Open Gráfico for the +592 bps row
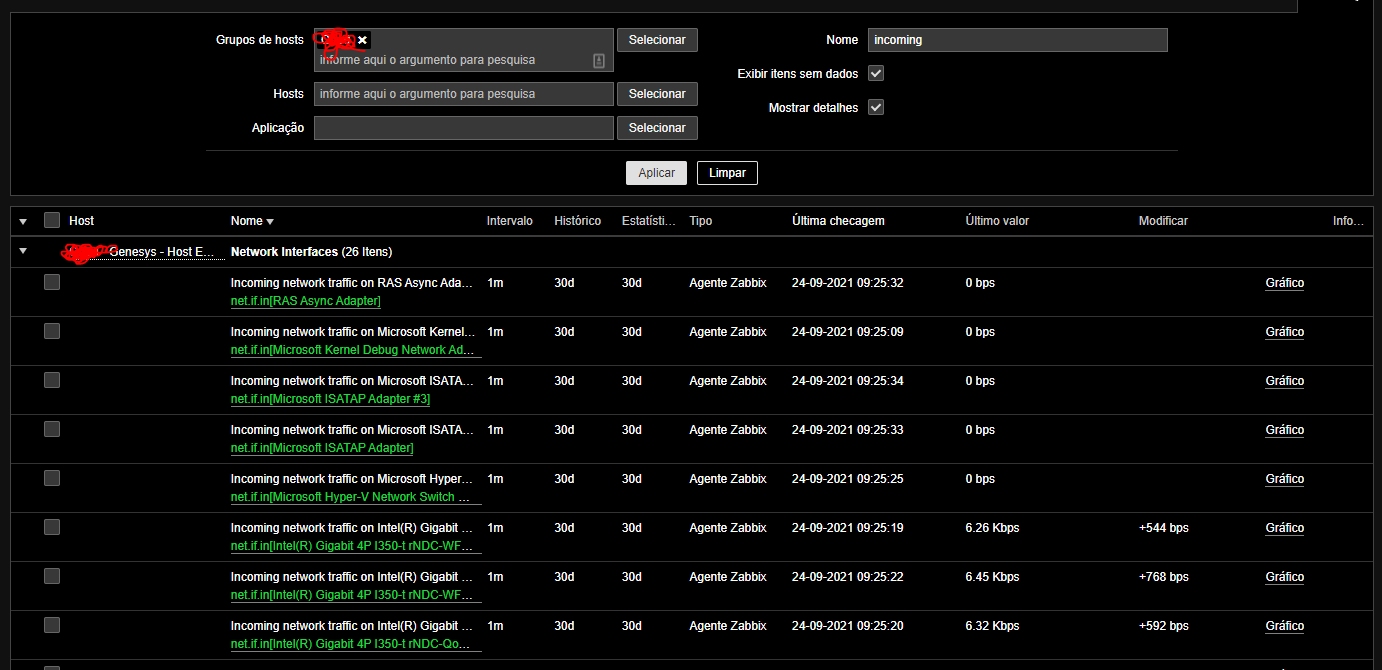Image resolution: width=1382 pixels, height=670 pixels. tap(1284, 626)
